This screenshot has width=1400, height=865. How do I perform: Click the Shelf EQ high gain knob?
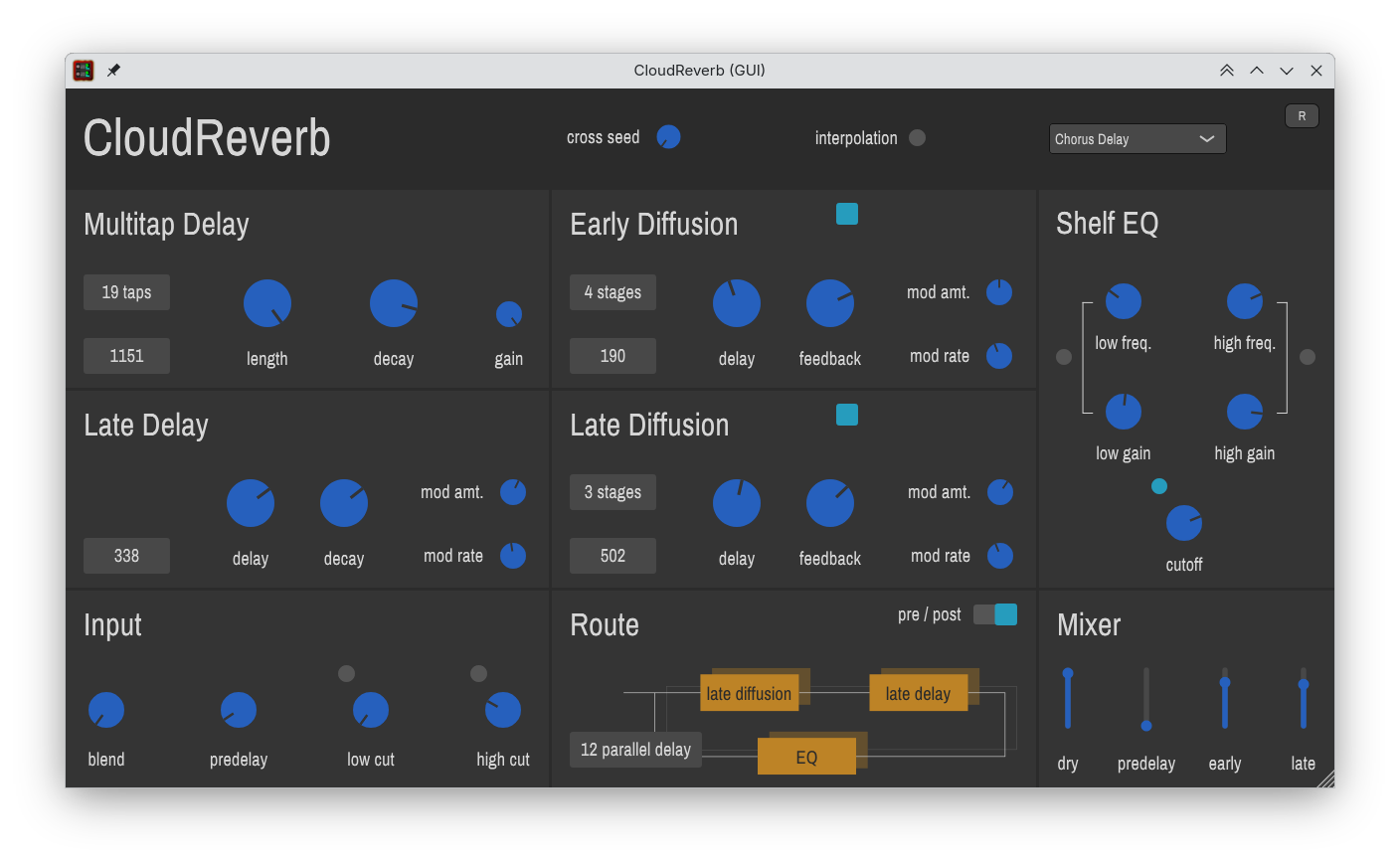[1244, 412]
